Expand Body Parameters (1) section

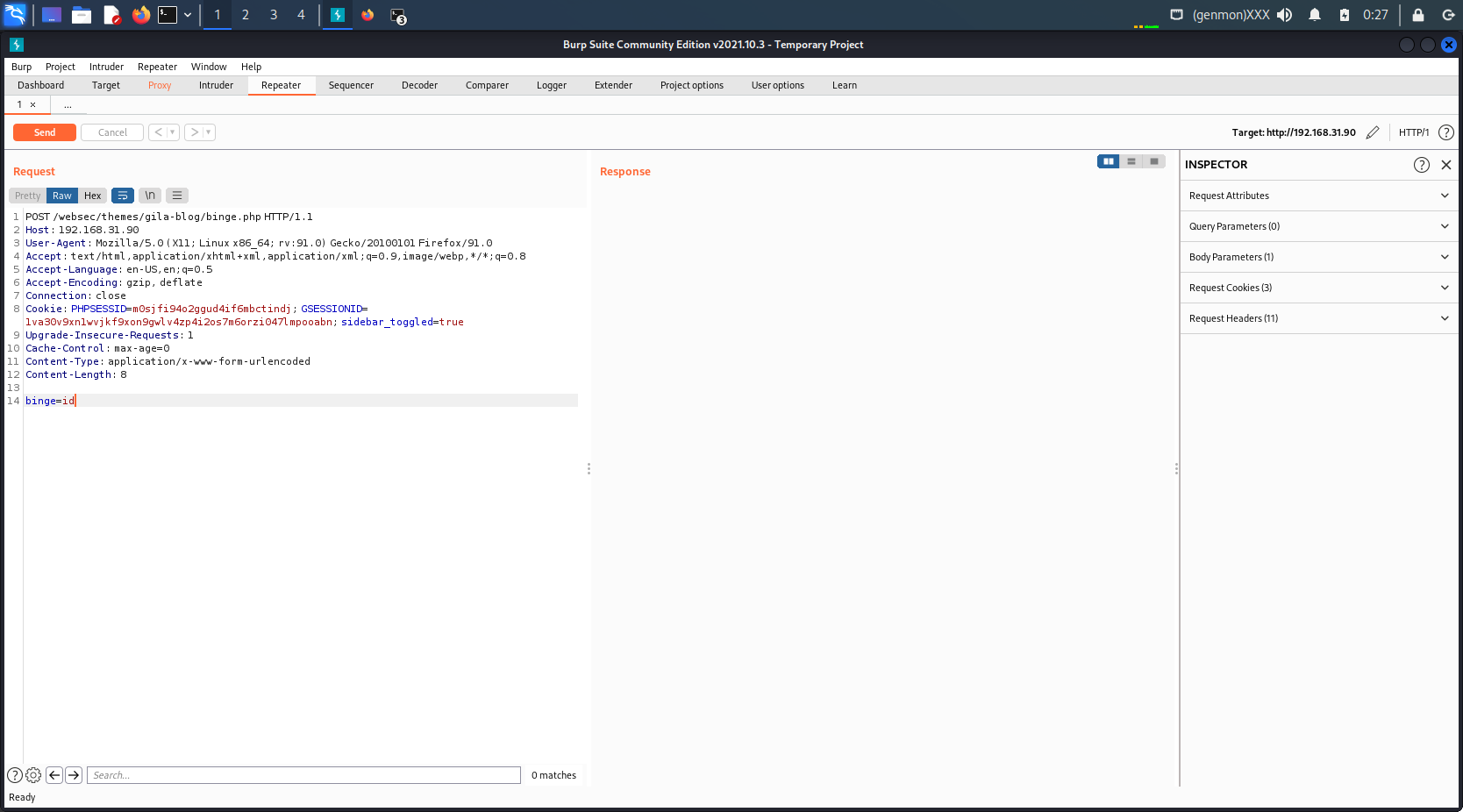click(1319, 257)
